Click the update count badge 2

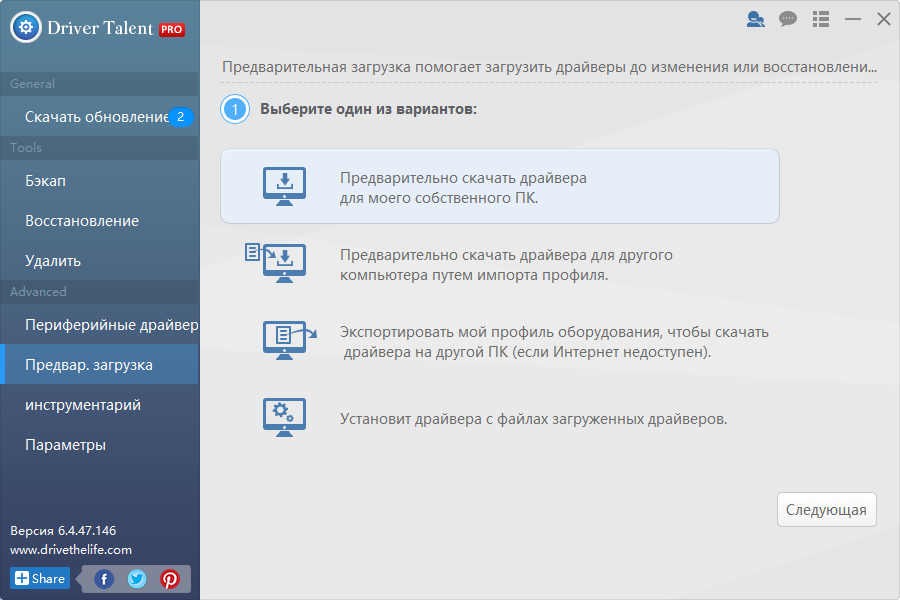pyautogui.click(x=180, y=117)
